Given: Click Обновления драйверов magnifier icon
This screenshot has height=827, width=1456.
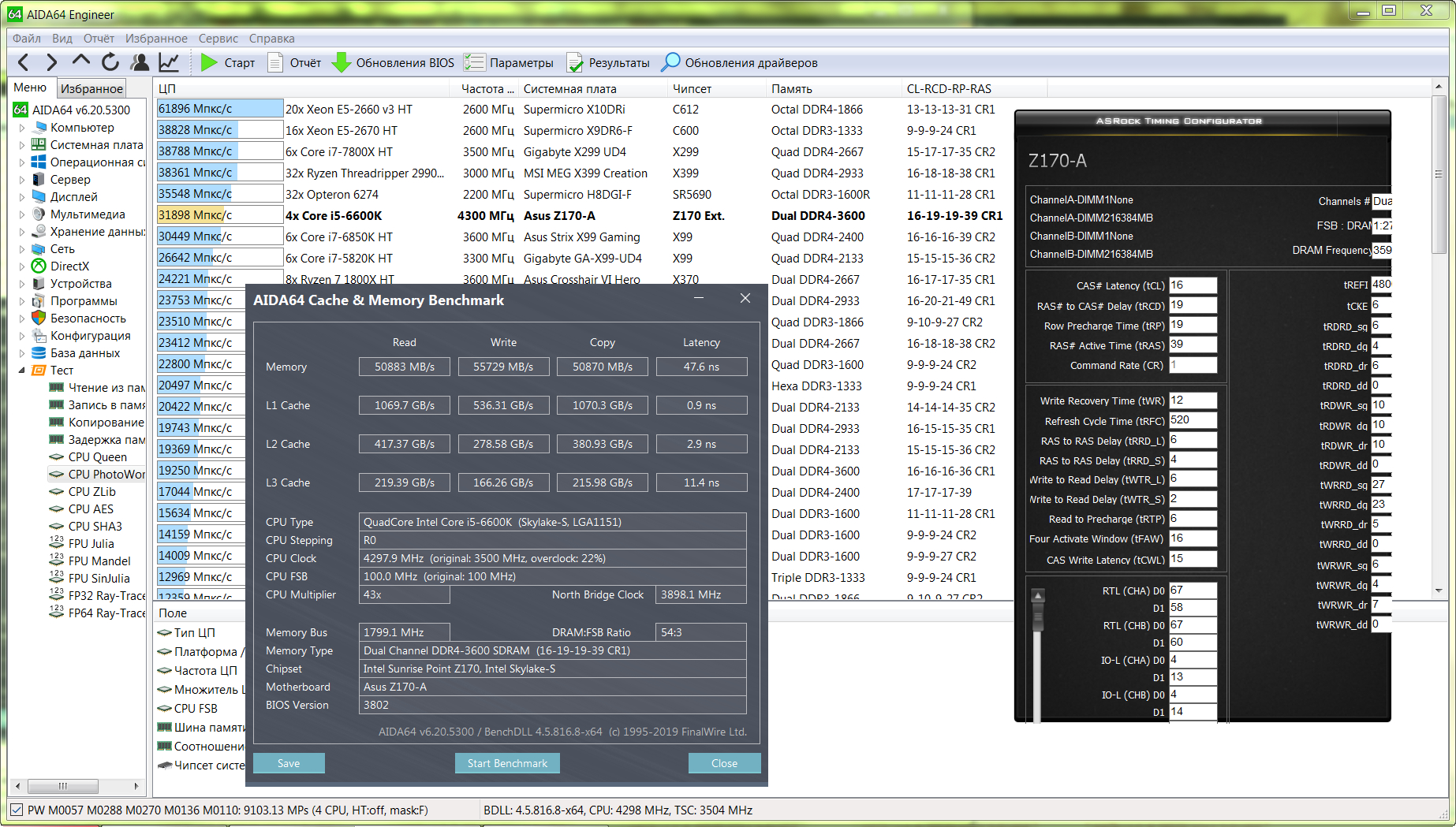Looking at the screenshot, I should coord(670,62).
